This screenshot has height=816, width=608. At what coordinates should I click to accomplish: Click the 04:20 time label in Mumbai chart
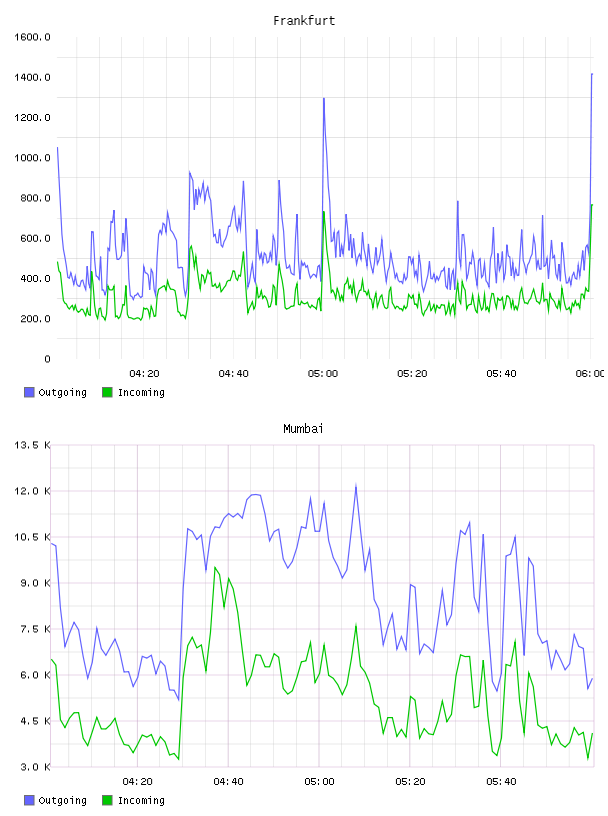(137, 782)
